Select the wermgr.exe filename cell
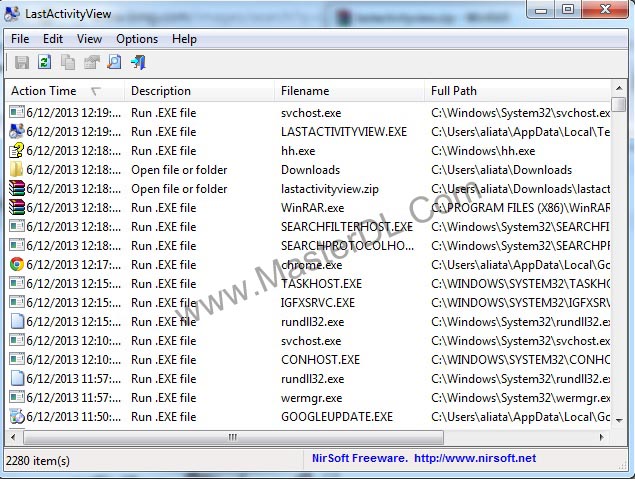635x482 pixels. tap(311, 398)
